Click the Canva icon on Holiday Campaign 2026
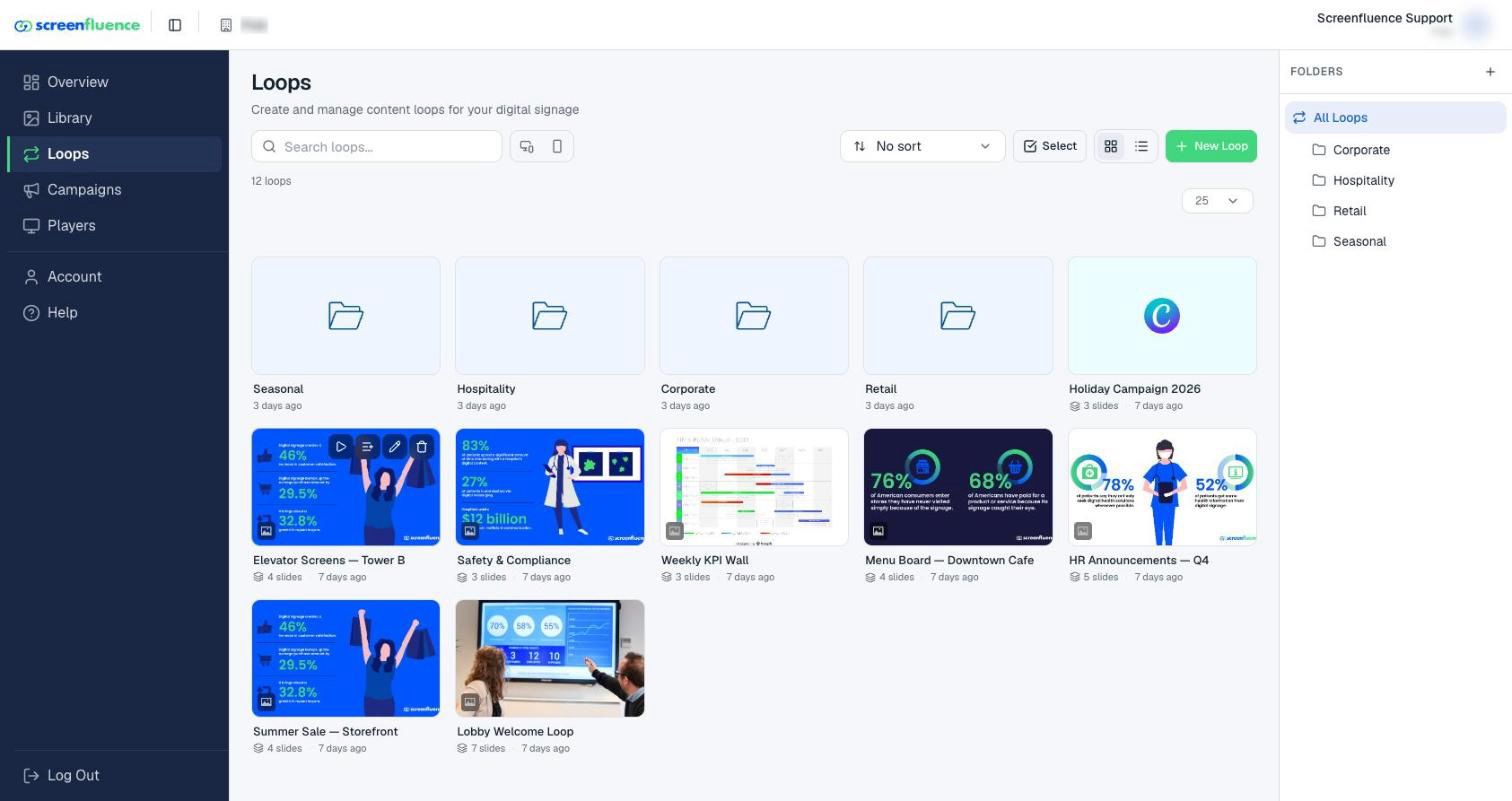 pos(1162,316)
